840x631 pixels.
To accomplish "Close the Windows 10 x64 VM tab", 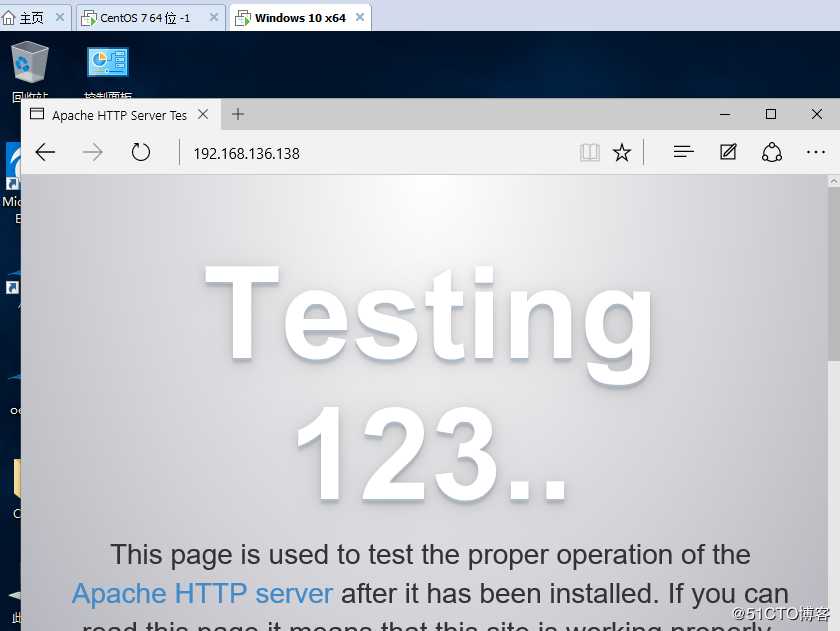I will tap(360, 18).
